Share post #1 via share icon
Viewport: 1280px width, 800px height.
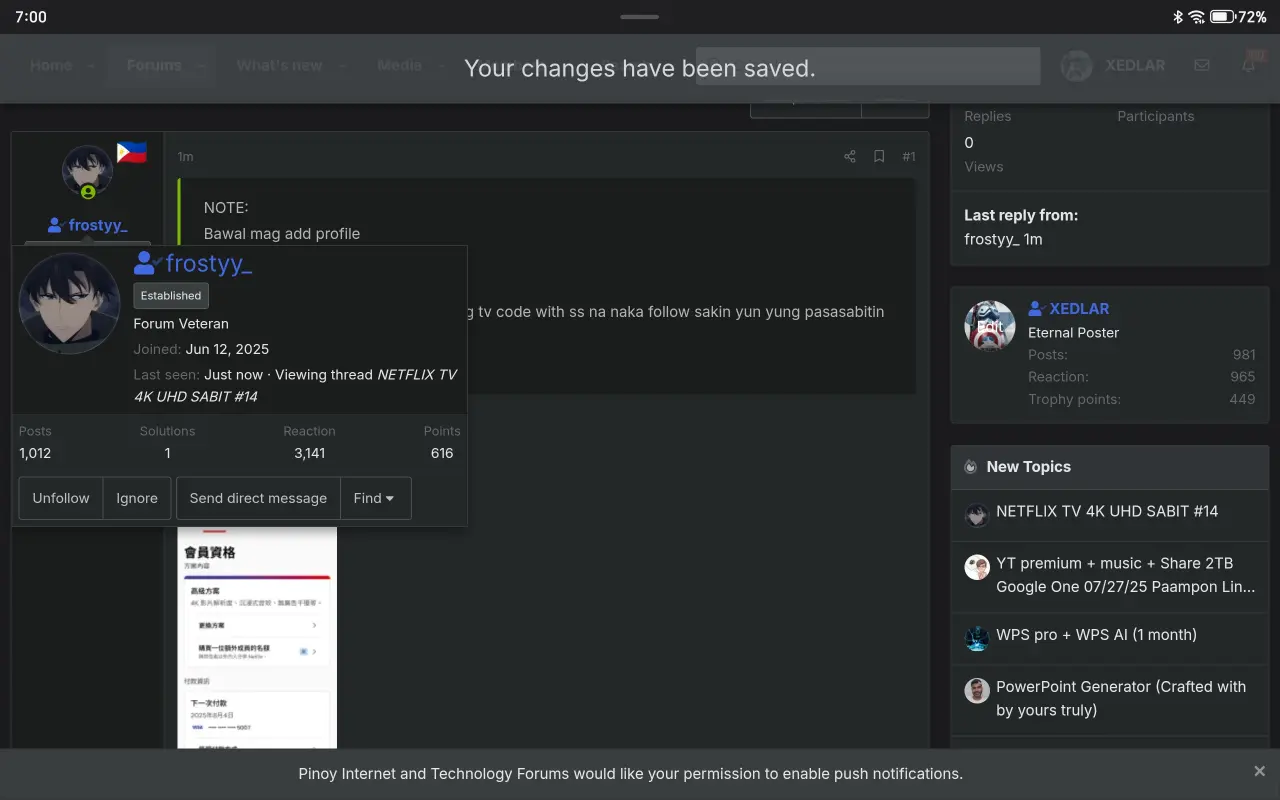coord(850,157)
